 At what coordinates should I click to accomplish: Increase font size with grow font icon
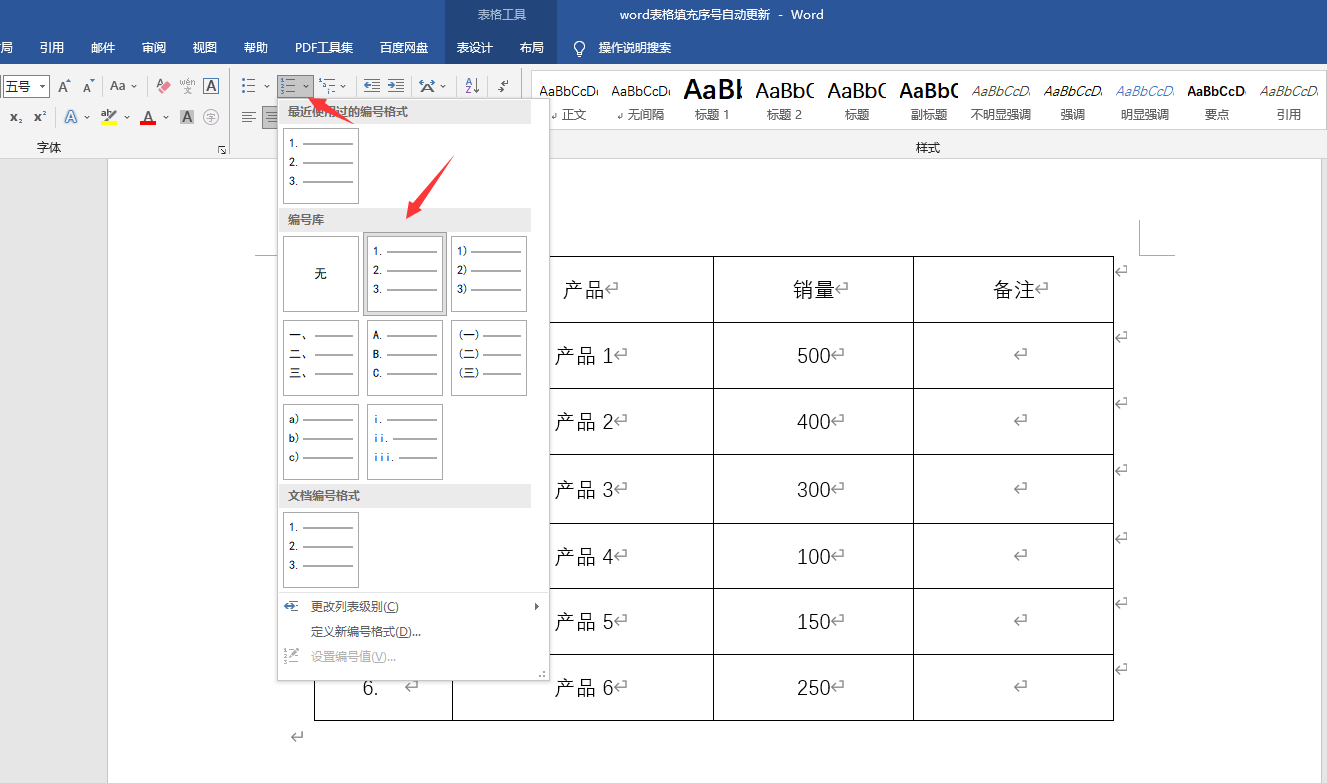(64, 86)
